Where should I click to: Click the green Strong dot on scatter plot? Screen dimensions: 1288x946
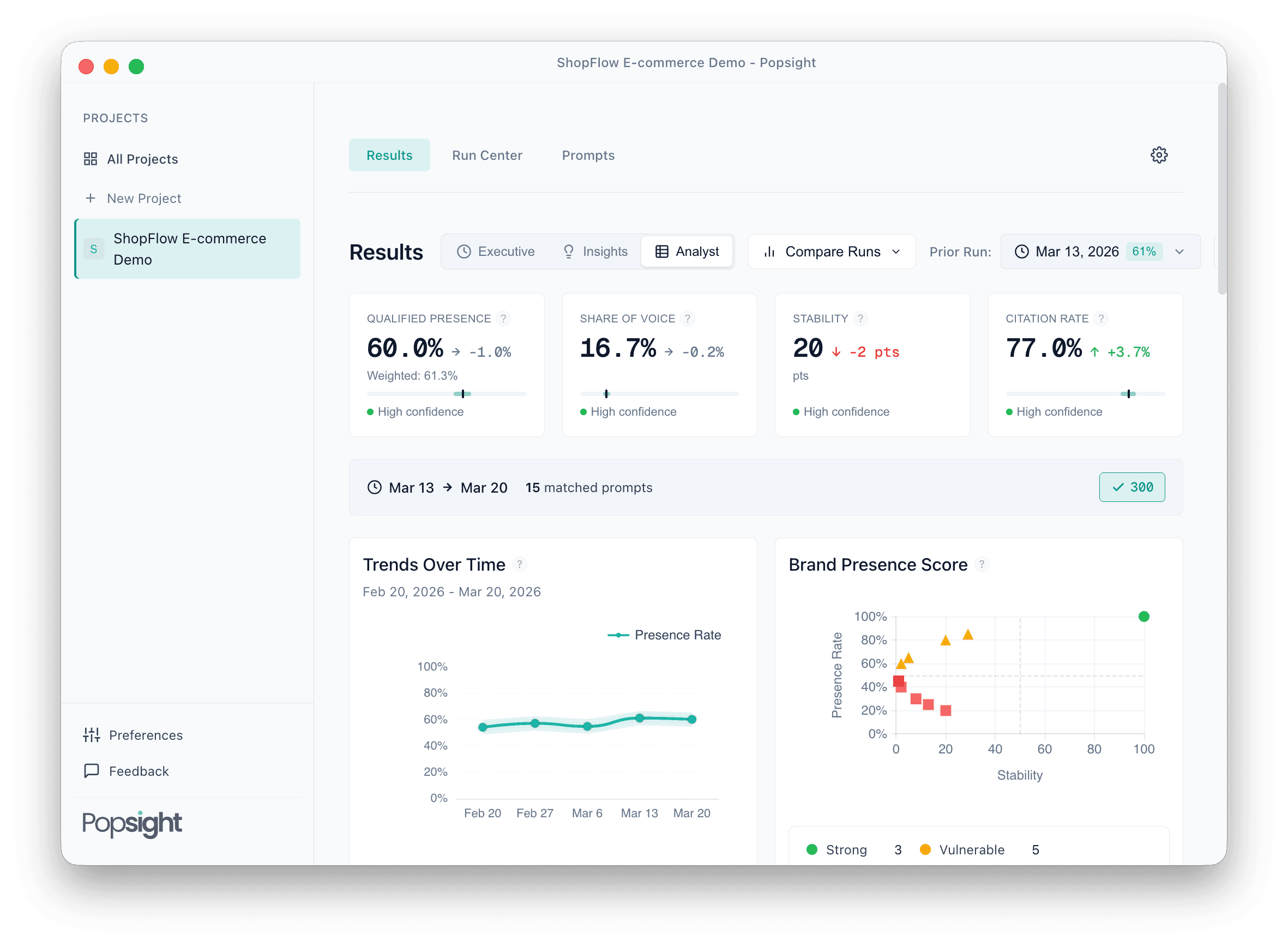pos(1143,616)
